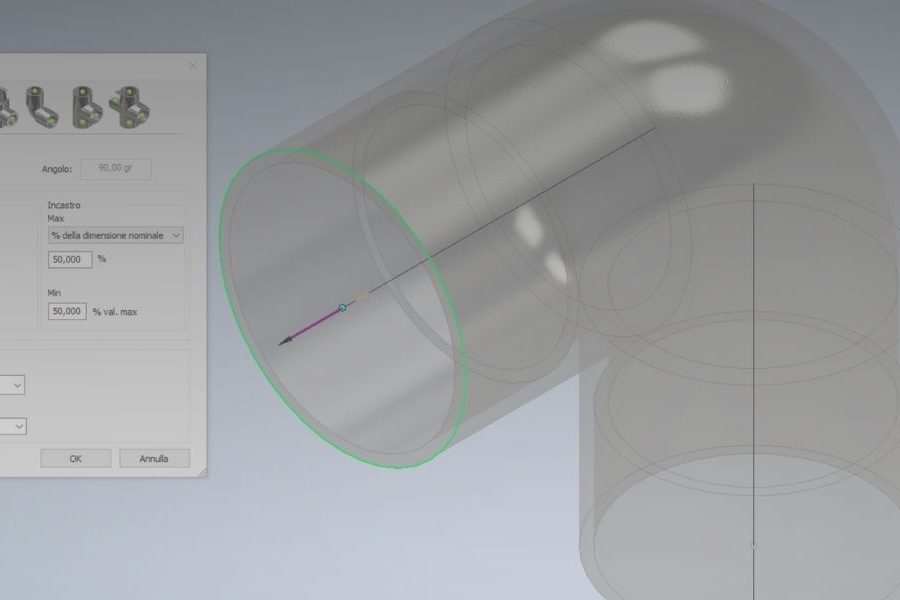Image resolution: width=900 pixels, height=600 pixels.
Task: Click the dialog resize grip corner
Action: pos(202,473)
